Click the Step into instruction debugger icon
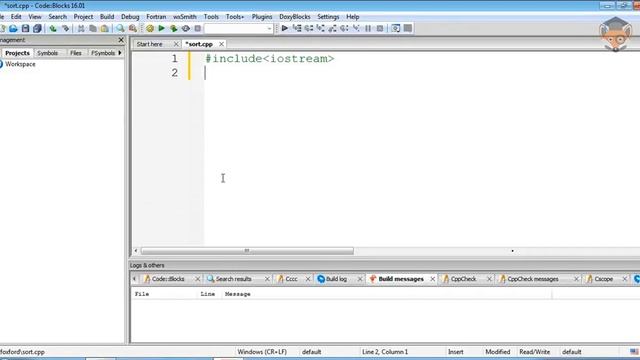640x360 pixels. (x=356, y=29)
